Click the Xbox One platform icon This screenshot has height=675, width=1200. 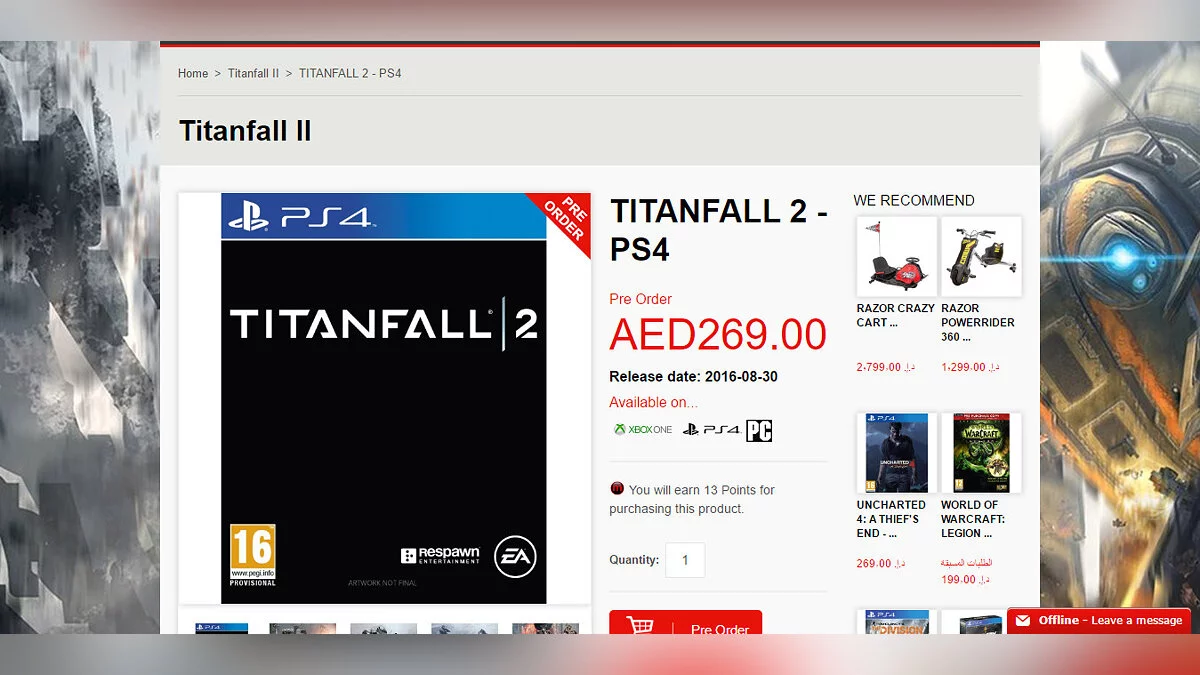coord(643,430)
